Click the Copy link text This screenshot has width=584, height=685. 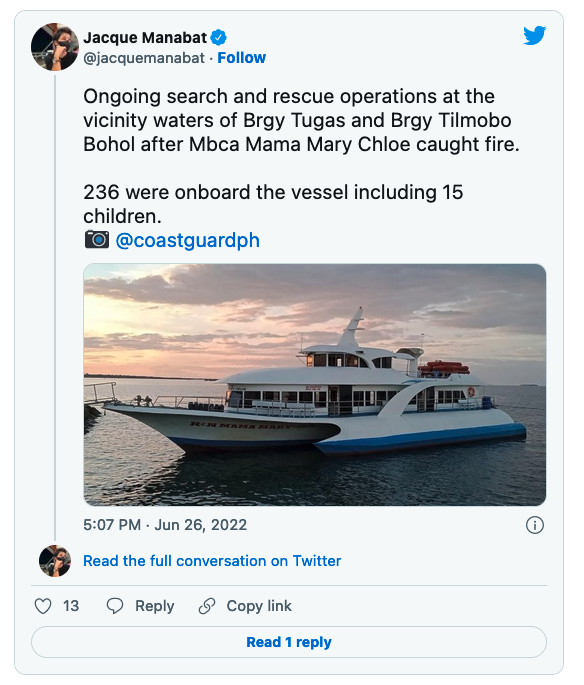tap(259, 606)
